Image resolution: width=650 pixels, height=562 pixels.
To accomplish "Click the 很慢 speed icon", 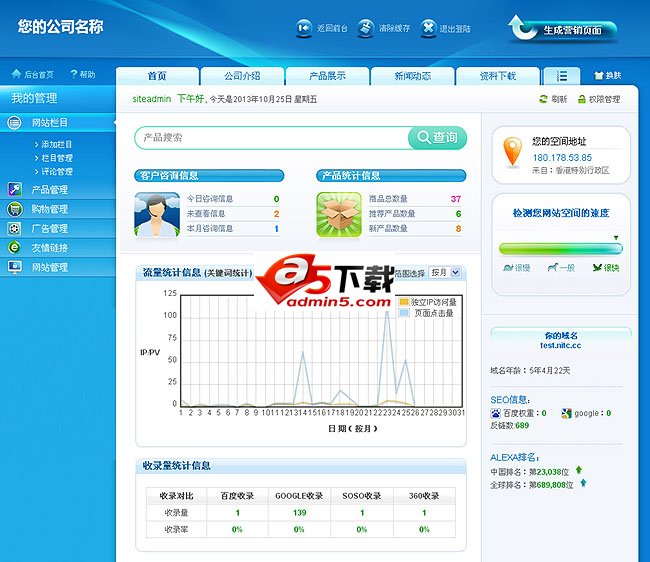I will point(508,268).
